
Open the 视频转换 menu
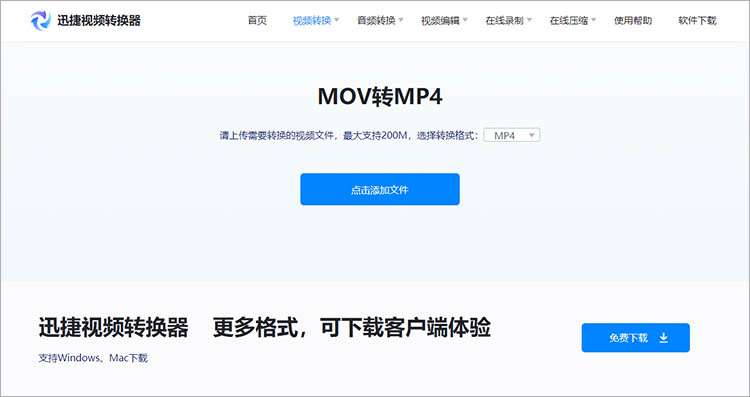tap(312, 21)
